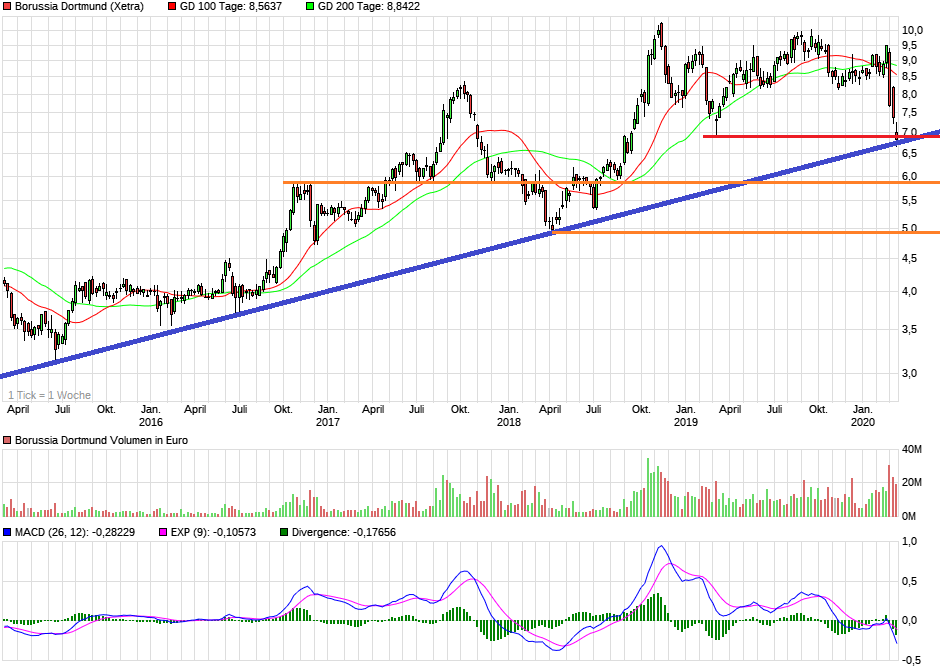Viewport: 940px width, 670px height.
Task: Click the magenta EXP (9) legend swatch
Action: 163,532
